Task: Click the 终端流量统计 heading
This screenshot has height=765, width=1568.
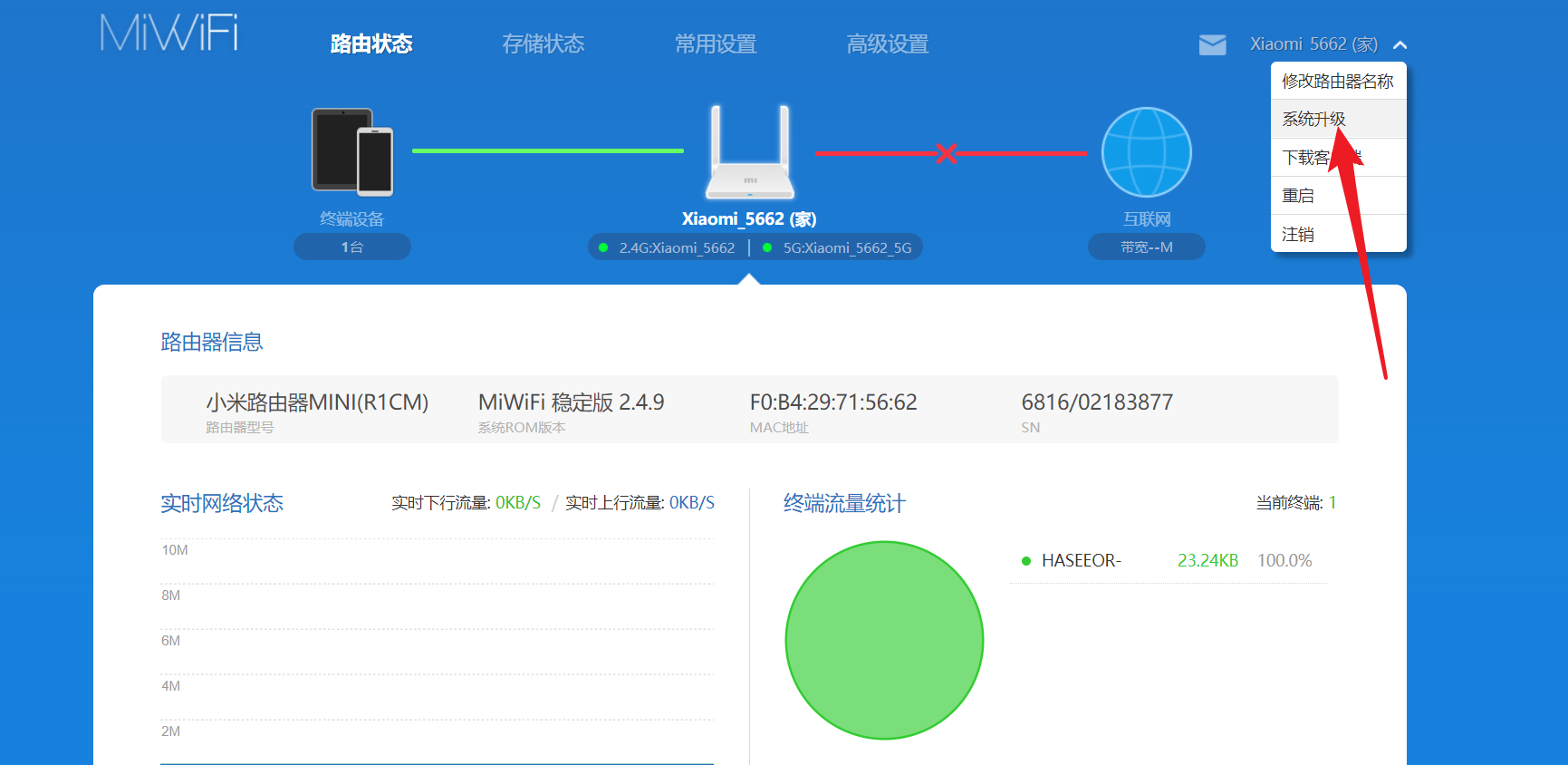Action: 844,503
